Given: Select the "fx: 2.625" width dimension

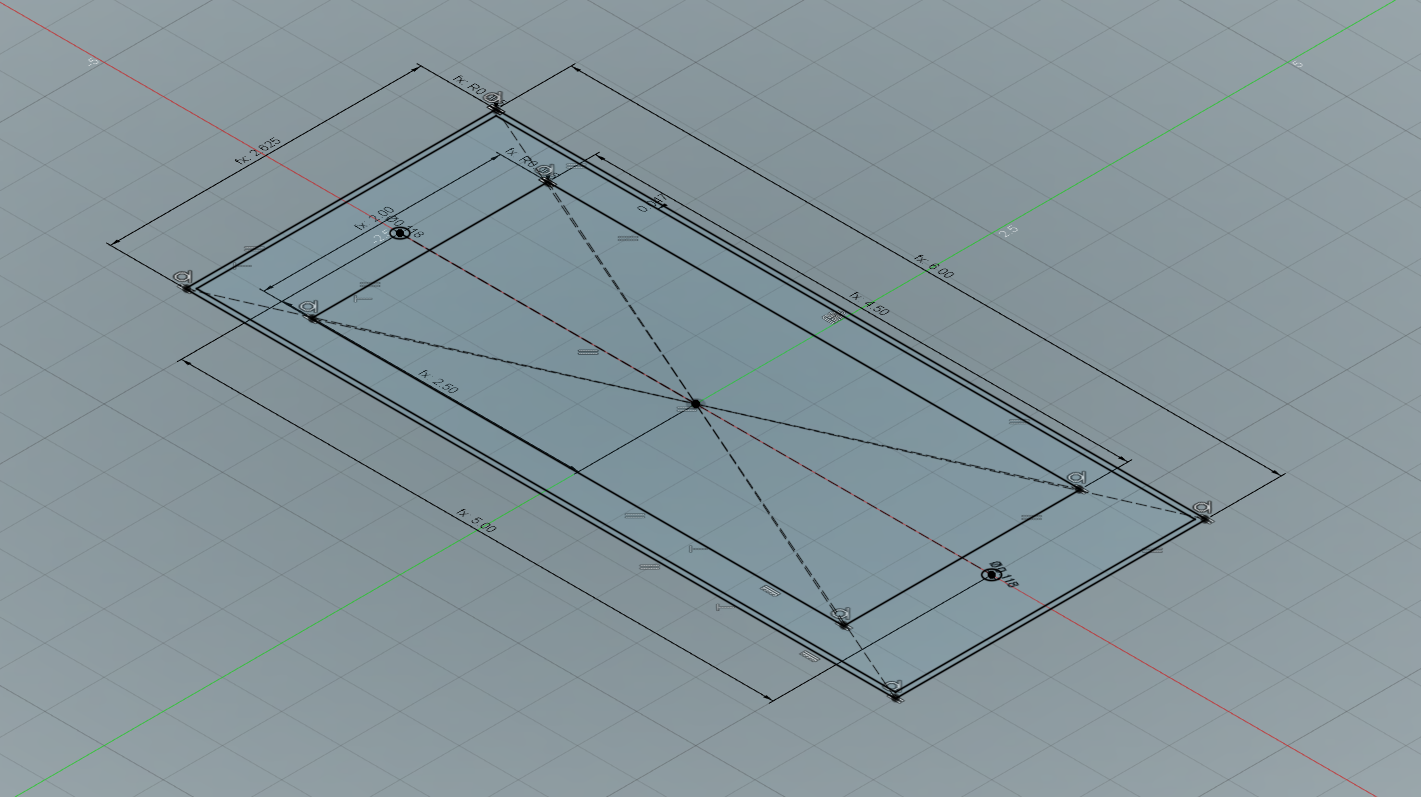Looking at the screenshot, I should (257, 152).
